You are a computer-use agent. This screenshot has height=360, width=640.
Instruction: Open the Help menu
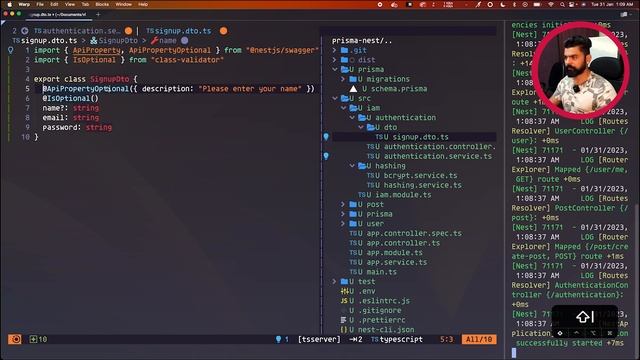click(x=143, y=4)
